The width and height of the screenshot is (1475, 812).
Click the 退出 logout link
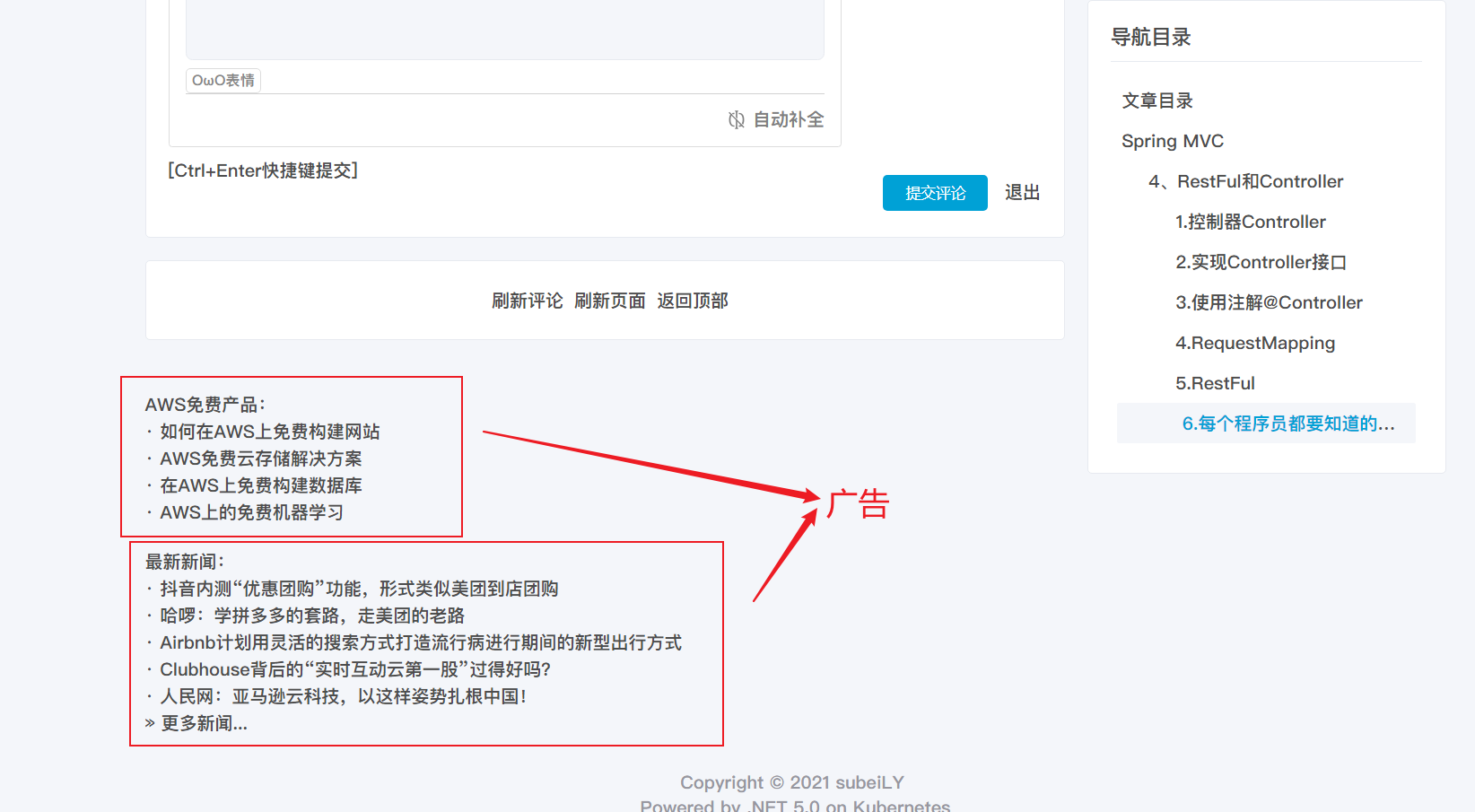1023,192
